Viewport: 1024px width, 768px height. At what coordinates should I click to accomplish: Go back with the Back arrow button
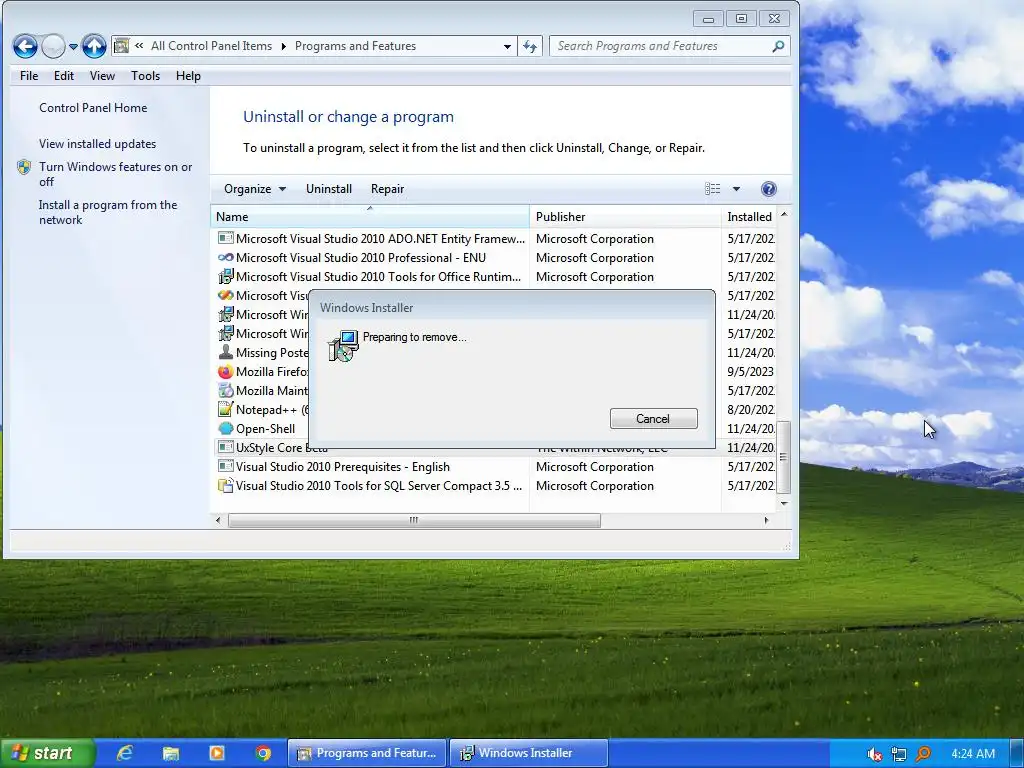click(x=25, y=46)
